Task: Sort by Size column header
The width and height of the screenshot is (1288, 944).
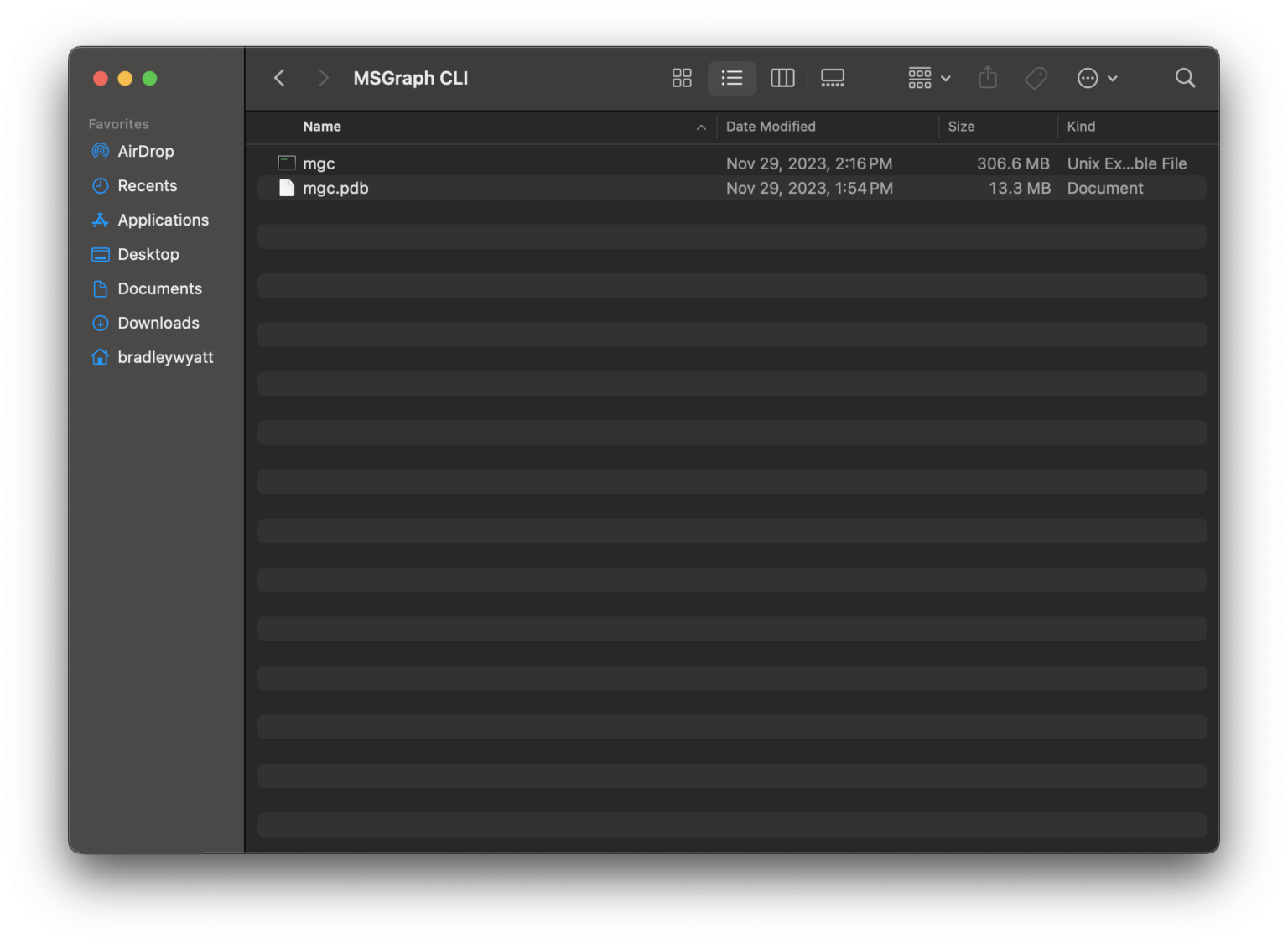Action: click(x=961, y=127)
